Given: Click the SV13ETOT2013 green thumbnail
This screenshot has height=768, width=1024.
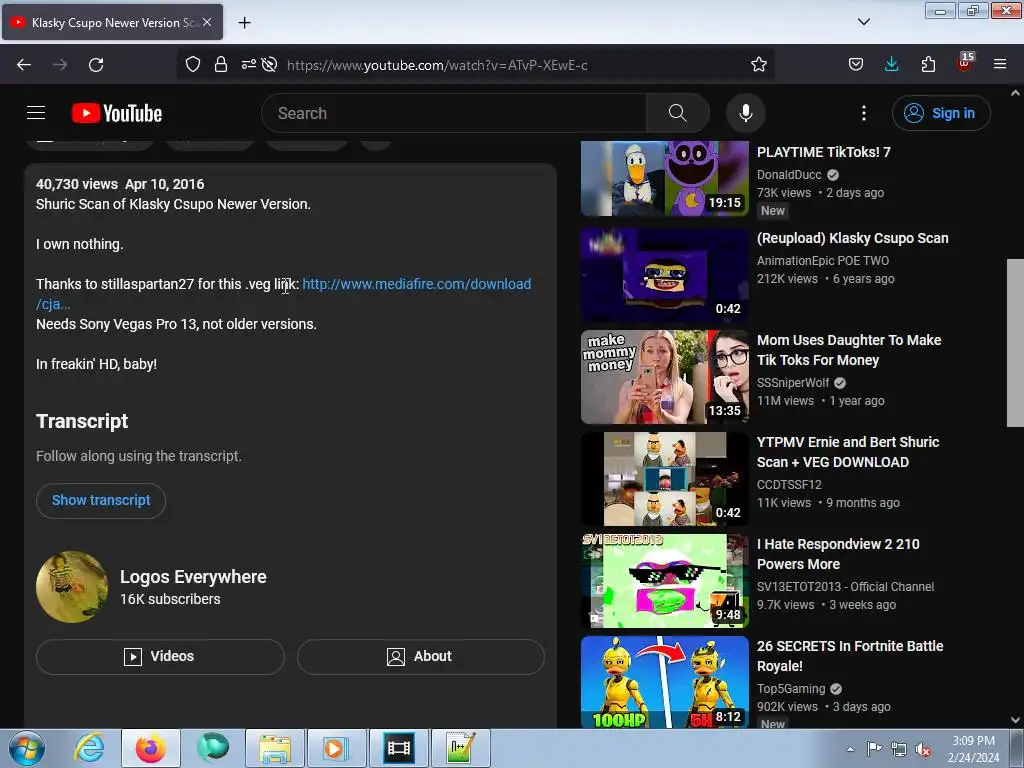Looking at the screenshot, I should point(665,581).
